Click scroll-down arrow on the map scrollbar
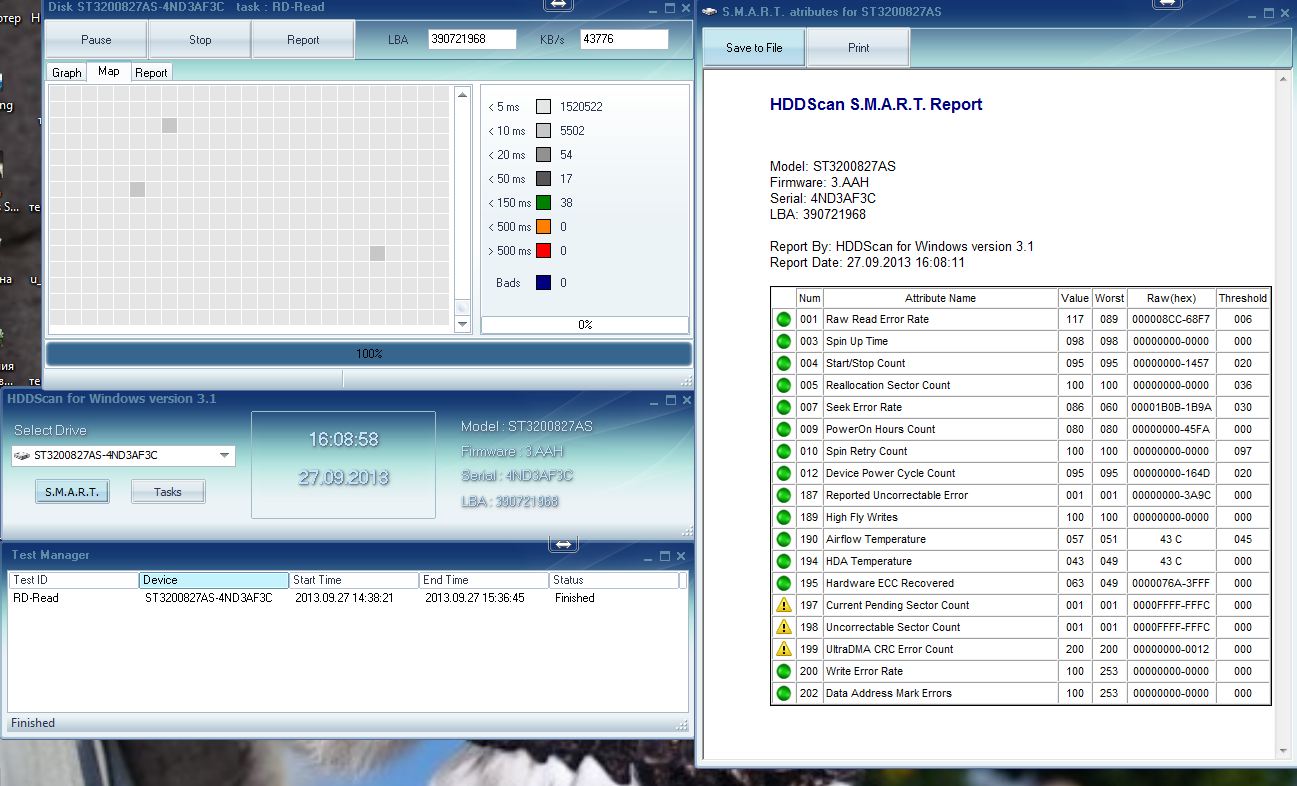This screenshot has height=786, width=1297. [x=462, y=324]
